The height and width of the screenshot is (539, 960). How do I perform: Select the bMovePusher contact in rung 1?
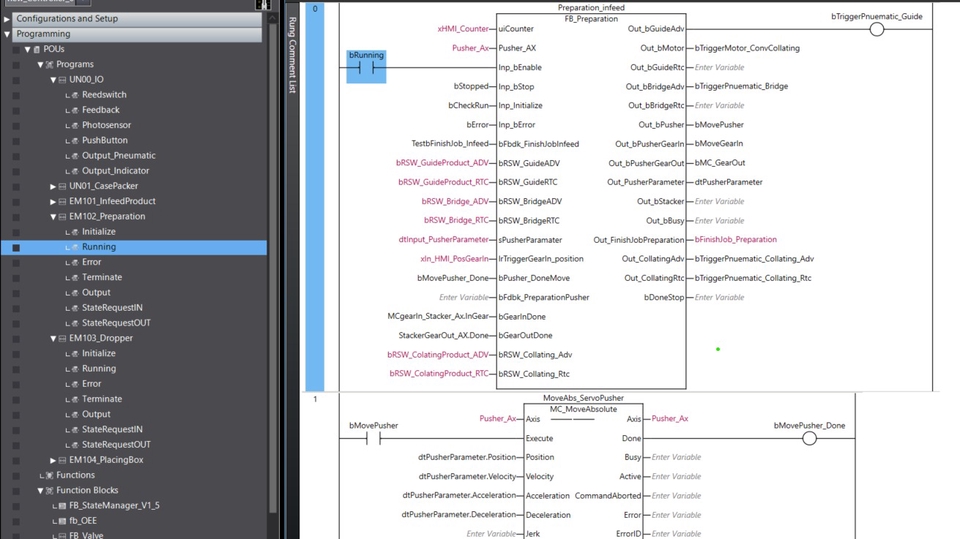click(x=373, y=438)
